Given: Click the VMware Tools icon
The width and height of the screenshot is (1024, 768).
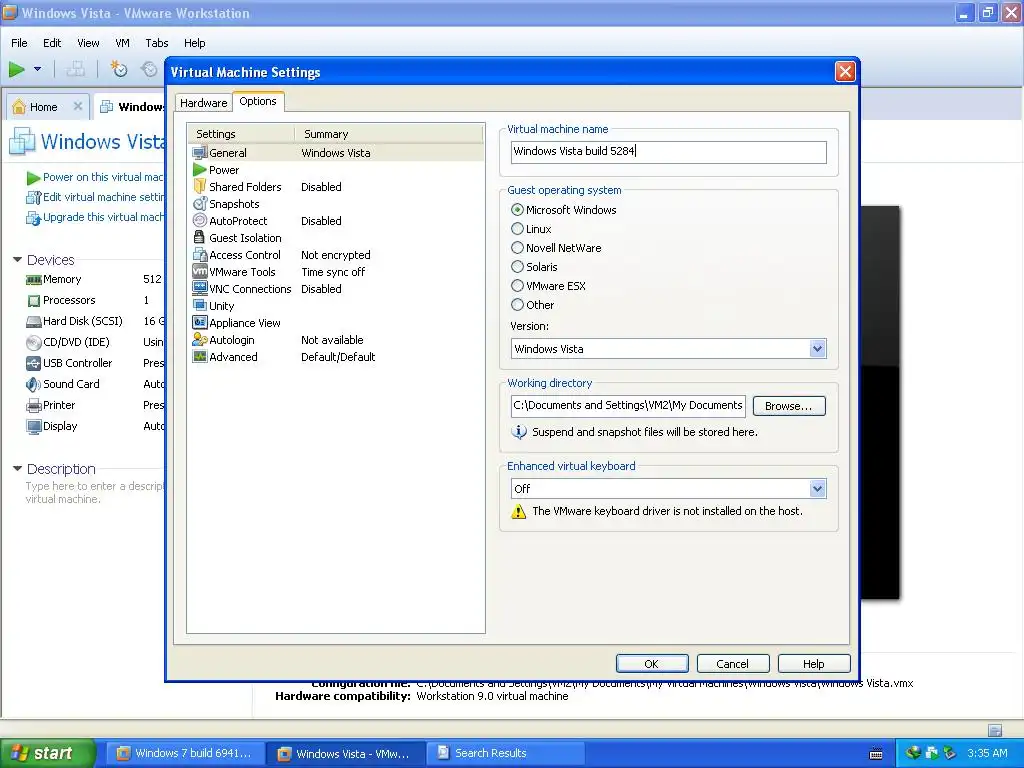Looking at the screenshot, I should point(200,272).
